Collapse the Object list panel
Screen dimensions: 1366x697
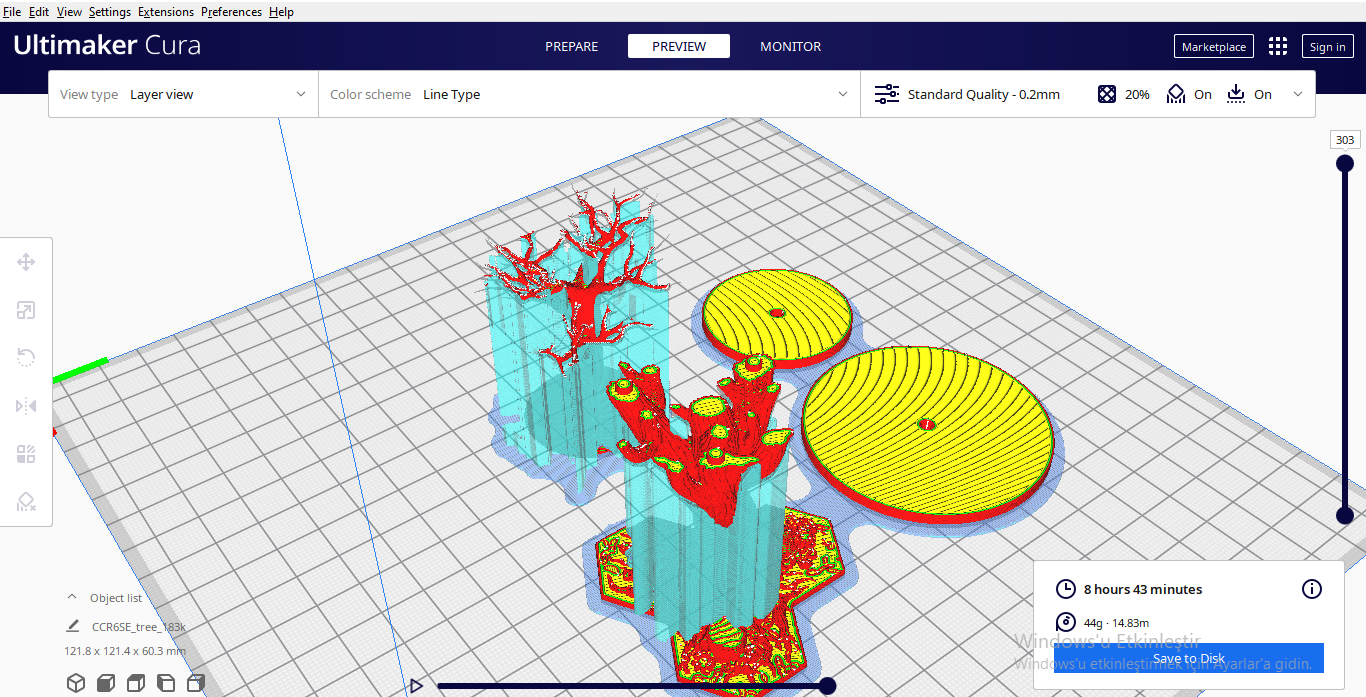click(x=71, y=596)
